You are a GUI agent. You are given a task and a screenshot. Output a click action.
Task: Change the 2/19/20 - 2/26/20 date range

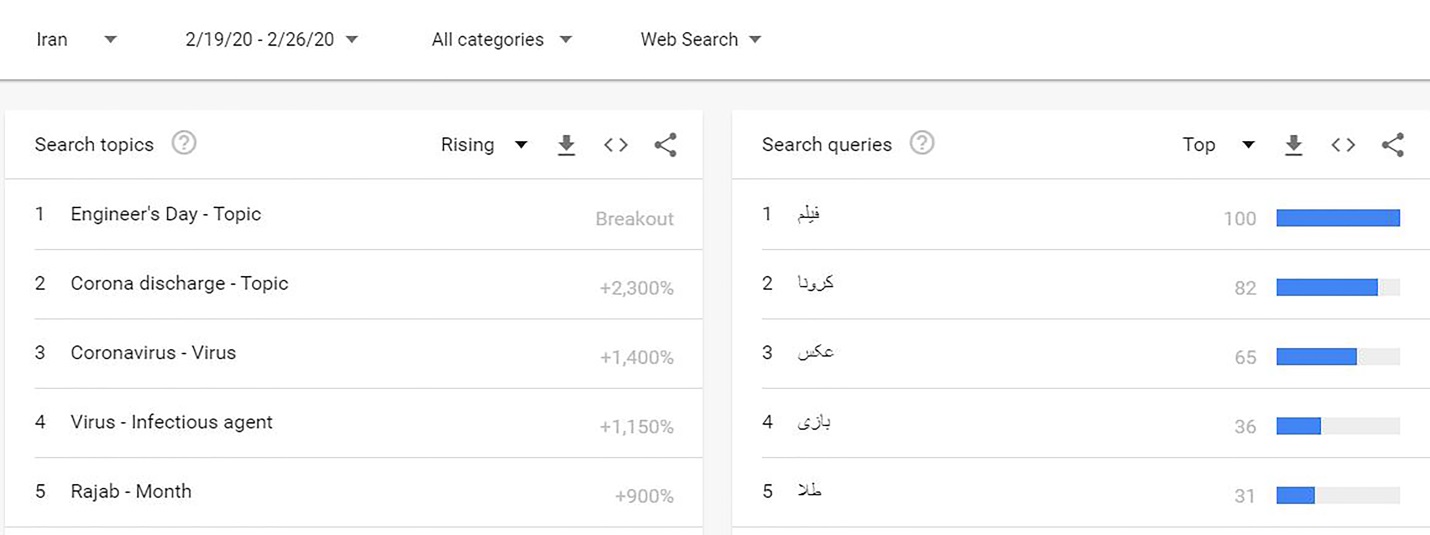pyautogui.click(x=271, y=40)
